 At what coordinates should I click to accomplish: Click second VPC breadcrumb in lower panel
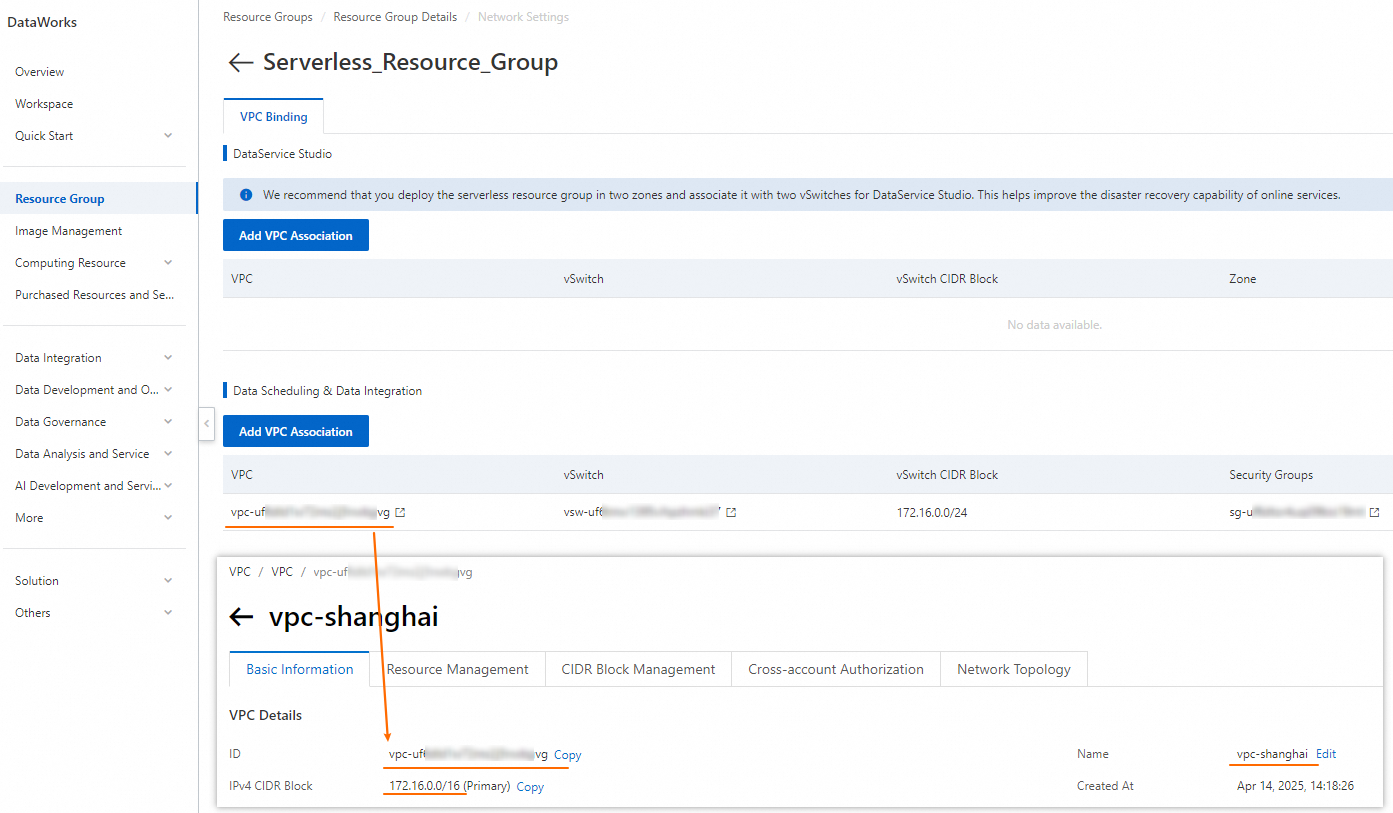pos(282,572)
